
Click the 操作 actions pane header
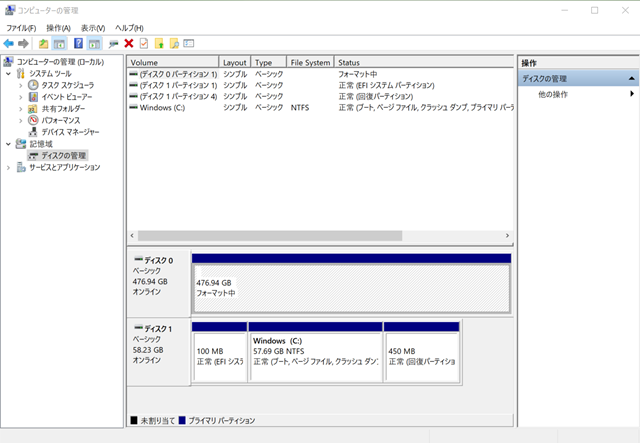click(x=578, y=63)
